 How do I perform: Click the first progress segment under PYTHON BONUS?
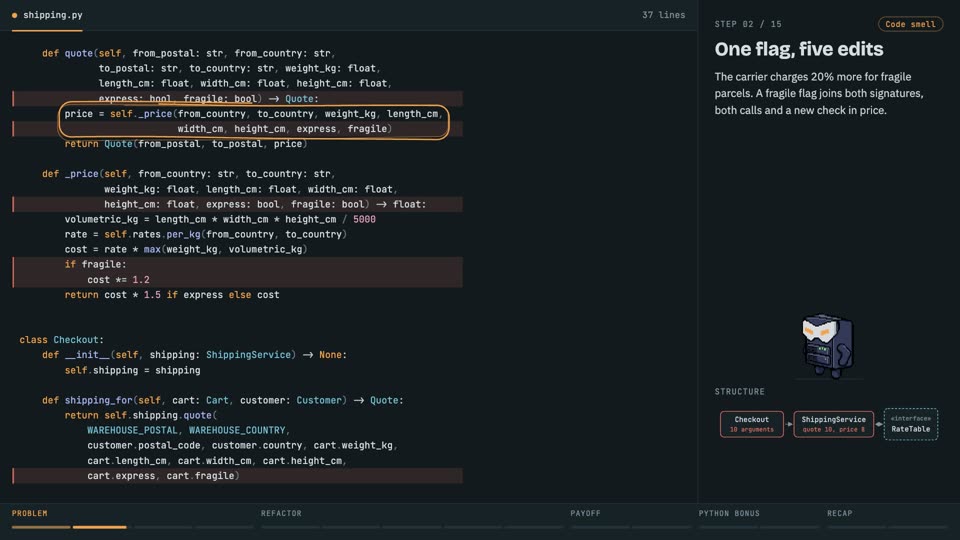point(729,527)
